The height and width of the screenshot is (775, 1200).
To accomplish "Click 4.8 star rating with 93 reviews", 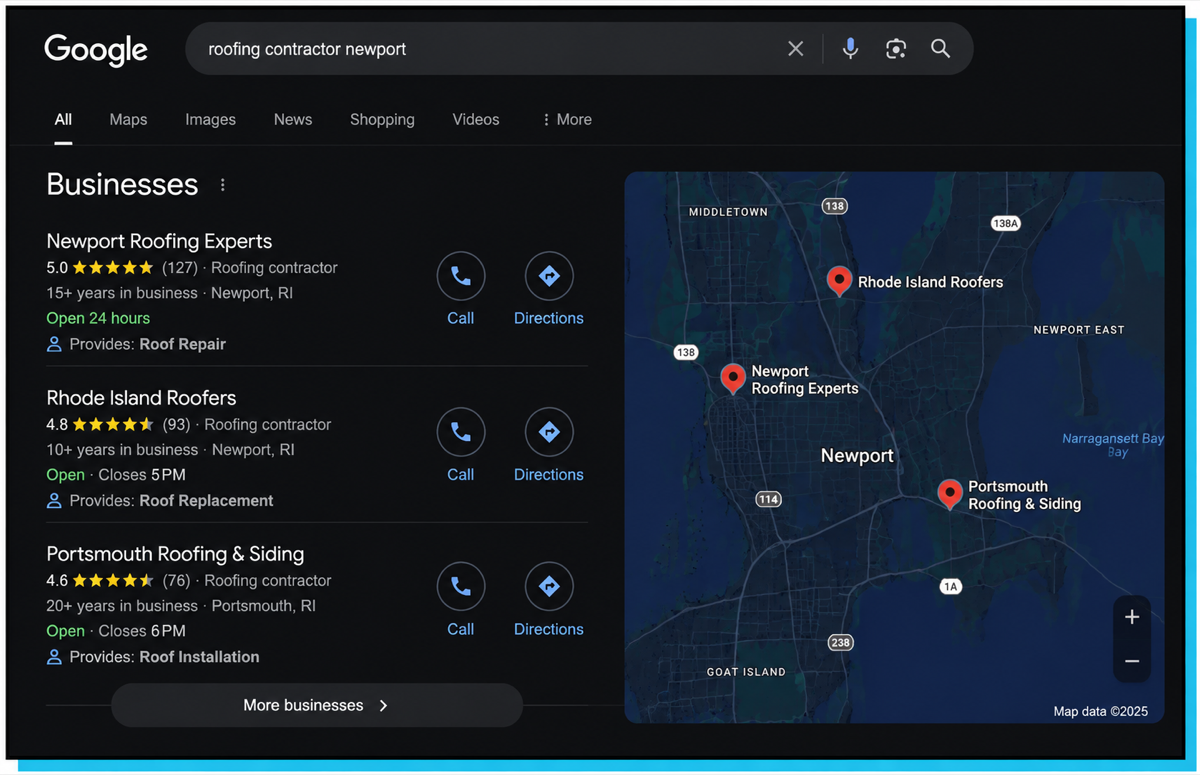I will tap(118, 424).
